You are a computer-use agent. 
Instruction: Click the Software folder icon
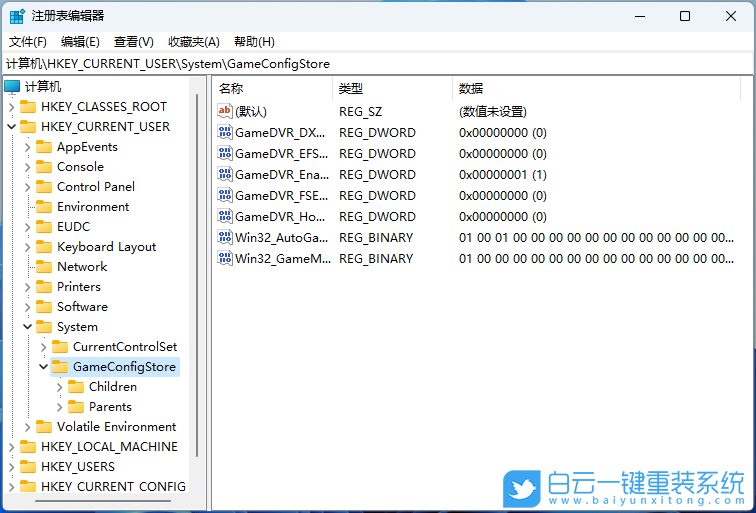pyautogui.click(x=44, y=307)
